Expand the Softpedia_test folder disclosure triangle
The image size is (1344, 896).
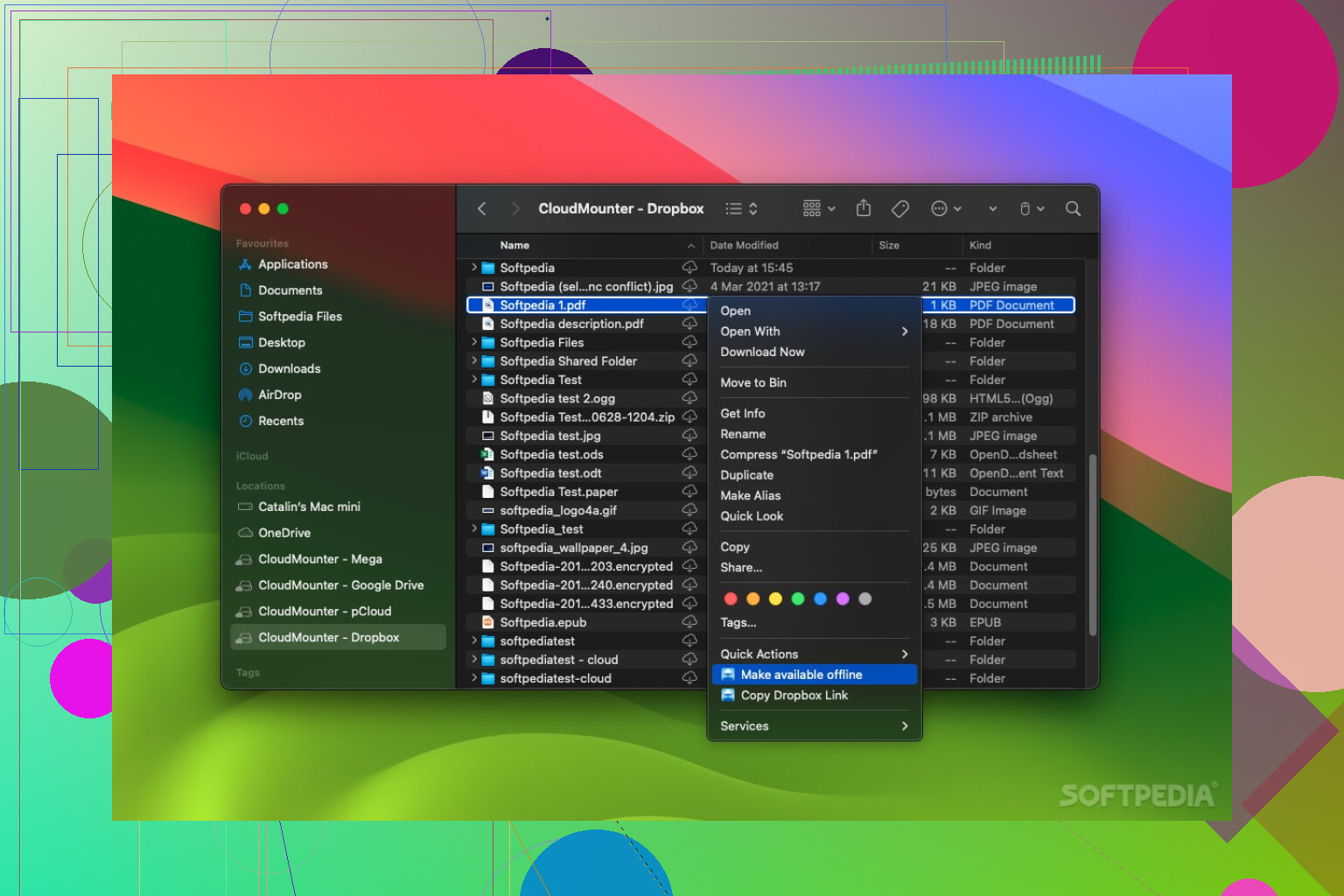coord(474,528)
